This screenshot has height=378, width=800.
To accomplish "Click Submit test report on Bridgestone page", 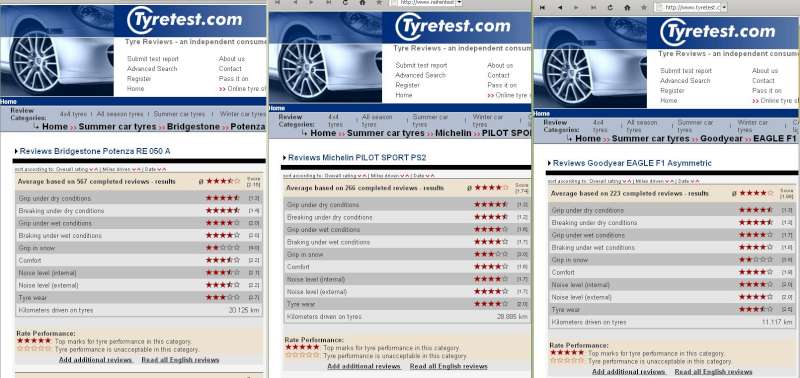I will coord(153,59).
